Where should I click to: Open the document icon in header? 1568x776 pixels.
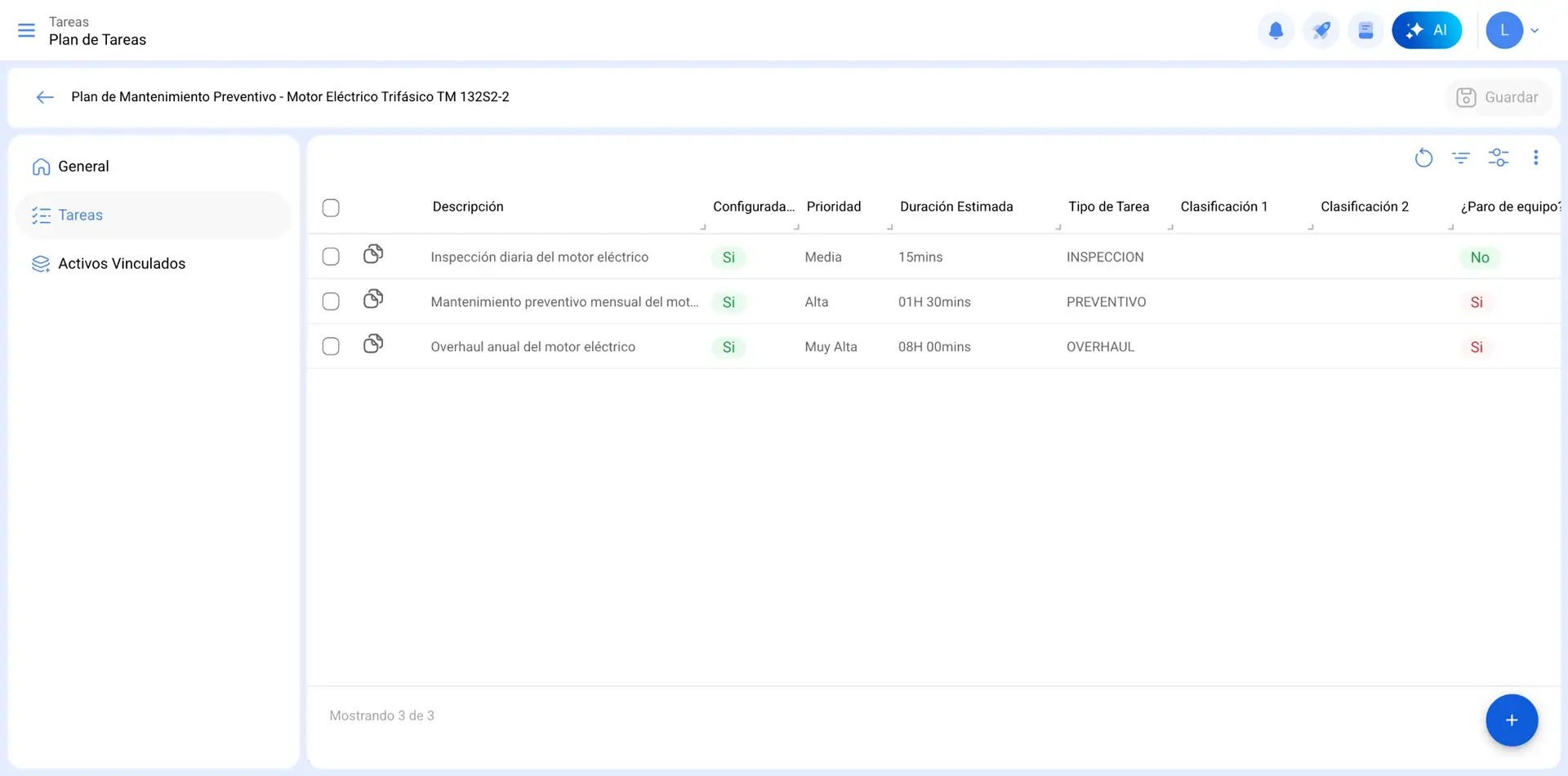(x=1365, y=31)
